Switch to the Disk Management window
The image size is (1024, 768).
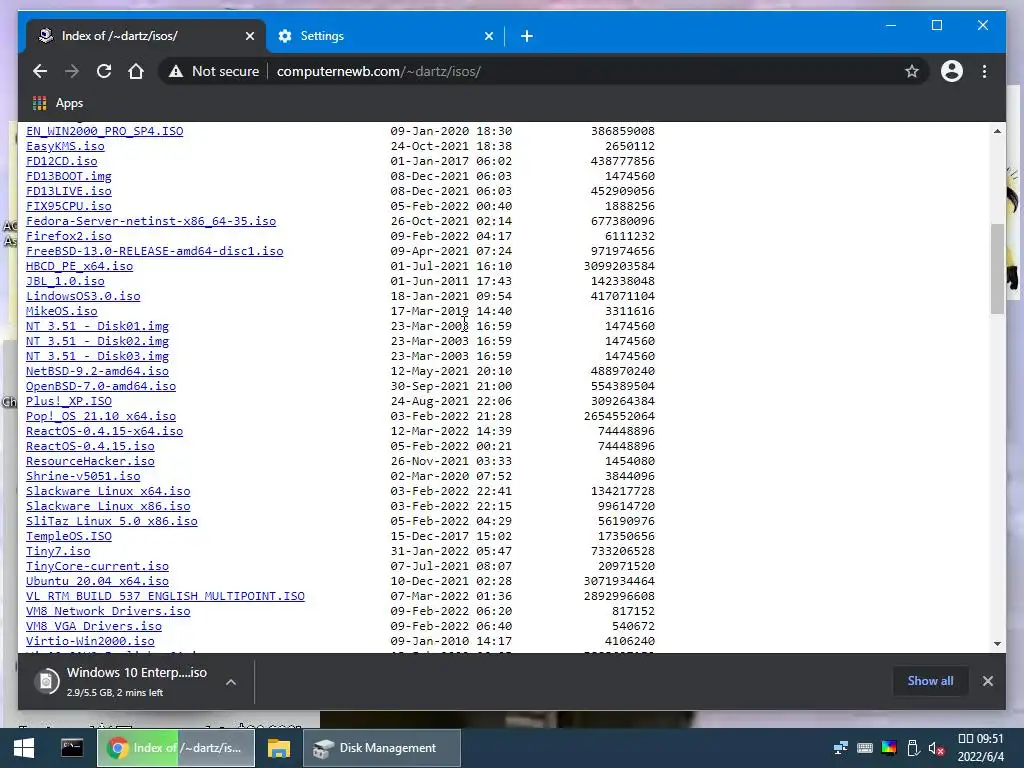coord(382,748)
